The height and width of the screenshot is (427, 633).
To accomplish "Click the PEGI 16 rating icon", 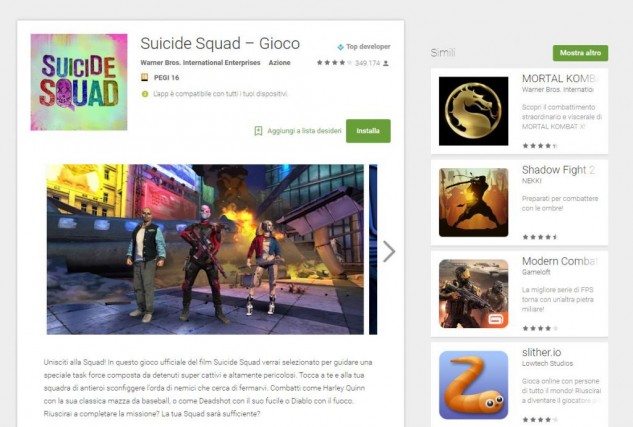I will 145,77.
